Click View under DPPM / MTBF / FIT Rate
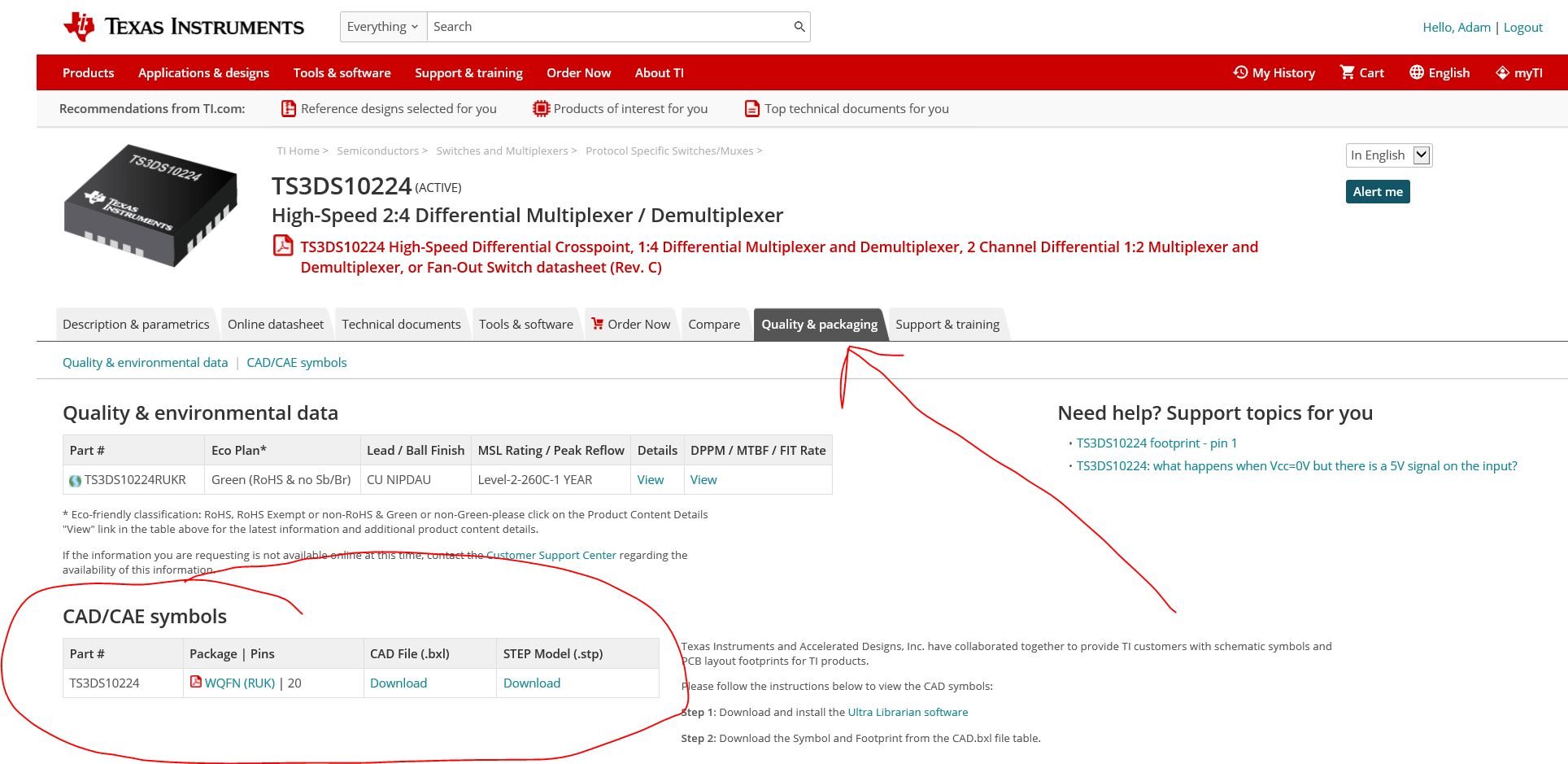The width and height of the screenshot is (1568, 764). 703,479
